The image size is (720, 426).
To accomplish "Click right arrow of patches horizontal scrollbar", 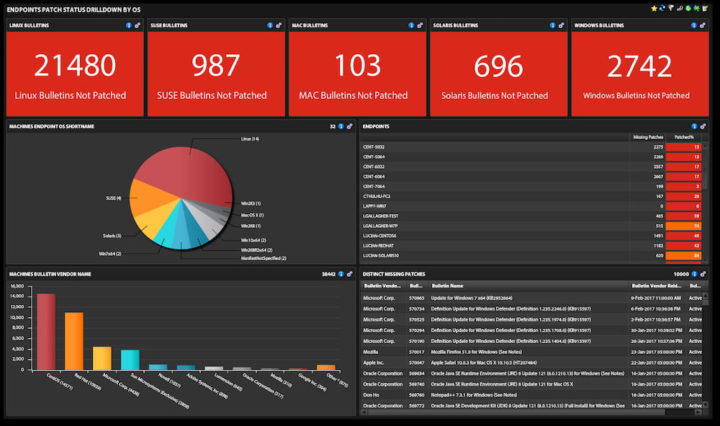I will click(x=699, y=412).
